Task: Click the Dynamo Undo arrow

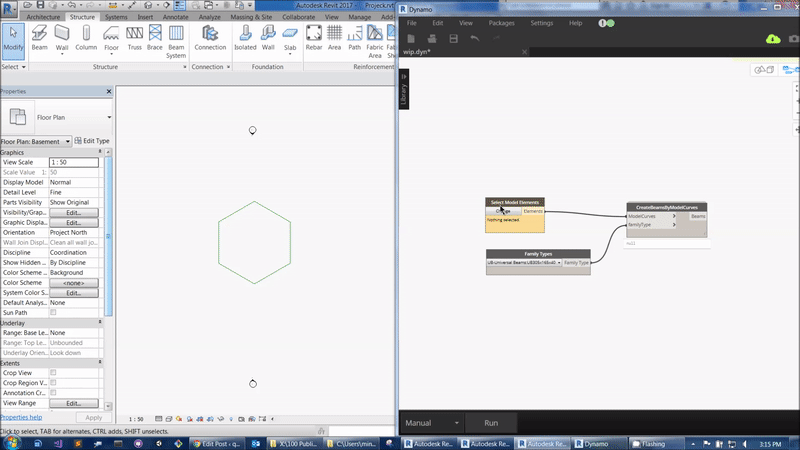Action: click(x=475, y=38)
